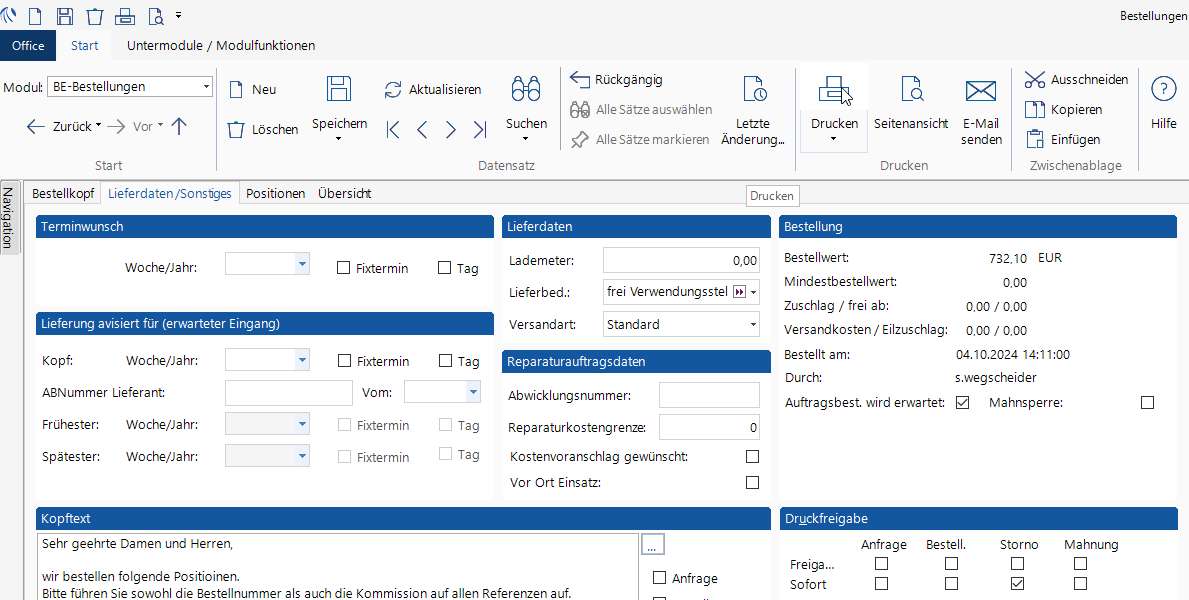This screenshot has height=600, width=1189.
Task: Open Seitenansicht print preview
Action: tap(910, 90)
